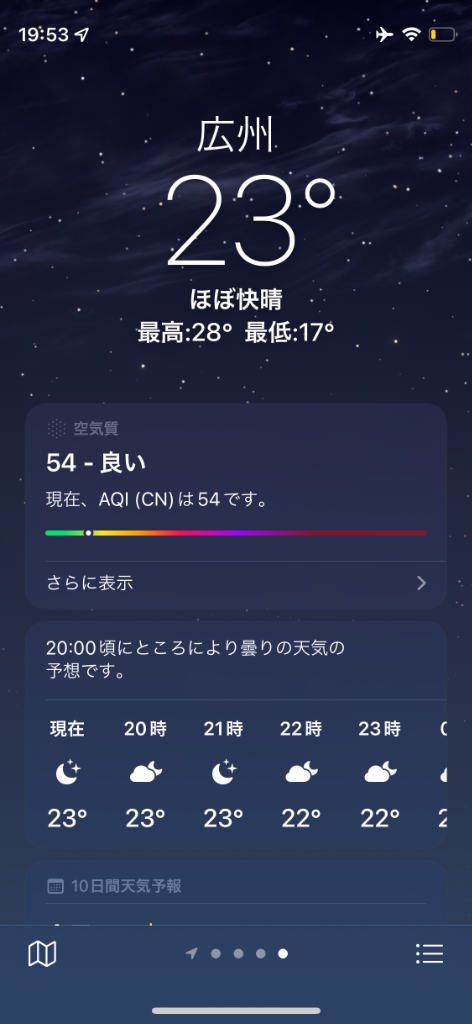Open the さらに表示 row
472x1024 pixels.
[236, 583]
